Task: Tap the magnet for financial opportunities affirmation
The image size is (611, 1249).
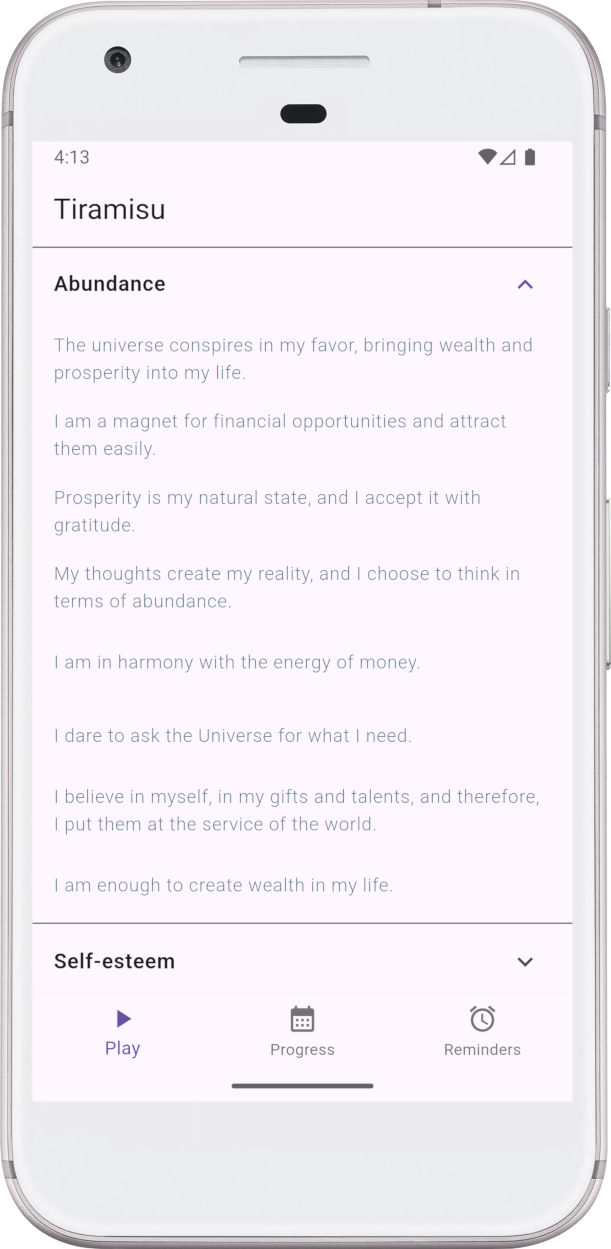Action: pos(280,435)
